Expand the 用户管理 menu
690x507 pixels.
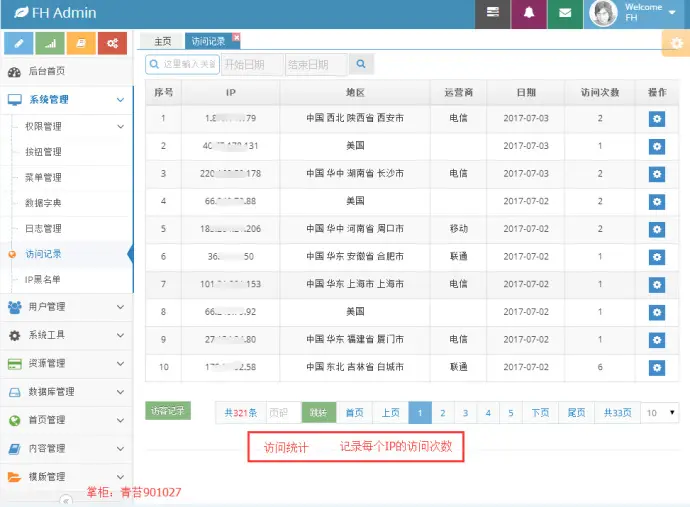click(x=66, y=307)
